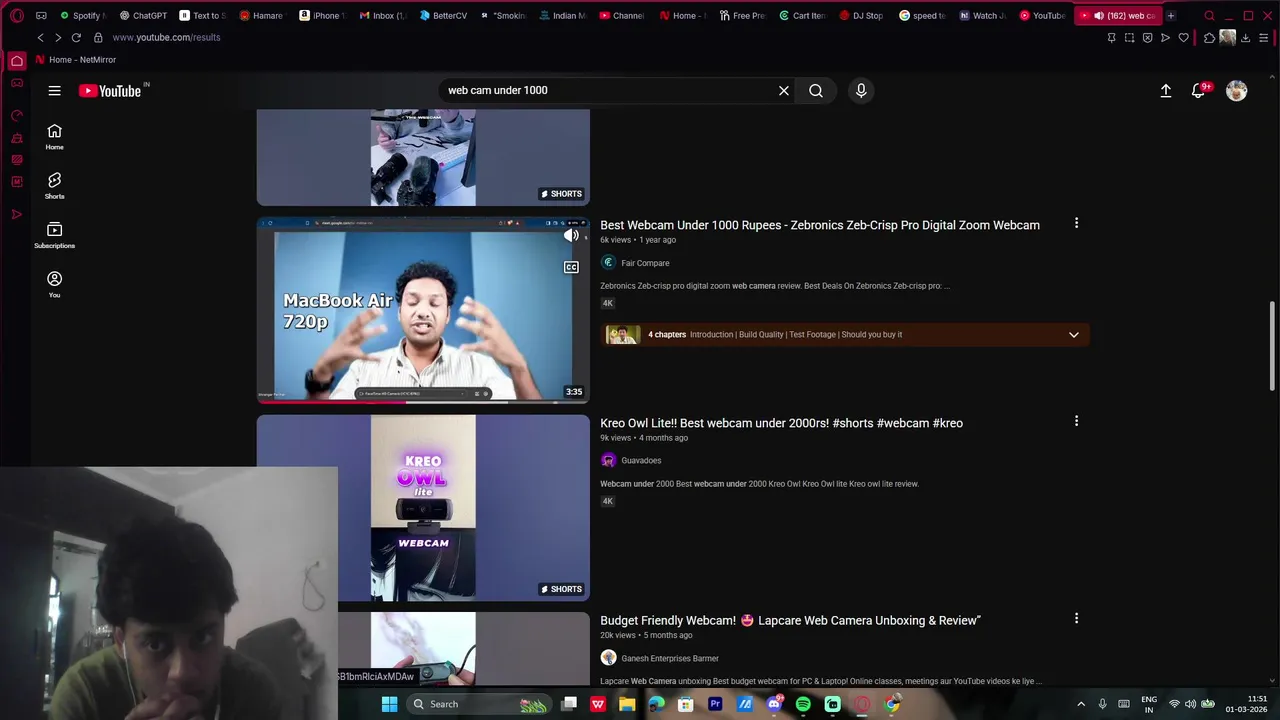The image size is (1280, 720).
Task: Click the page vertical scrollbar
Action: tap(1273, 345)
